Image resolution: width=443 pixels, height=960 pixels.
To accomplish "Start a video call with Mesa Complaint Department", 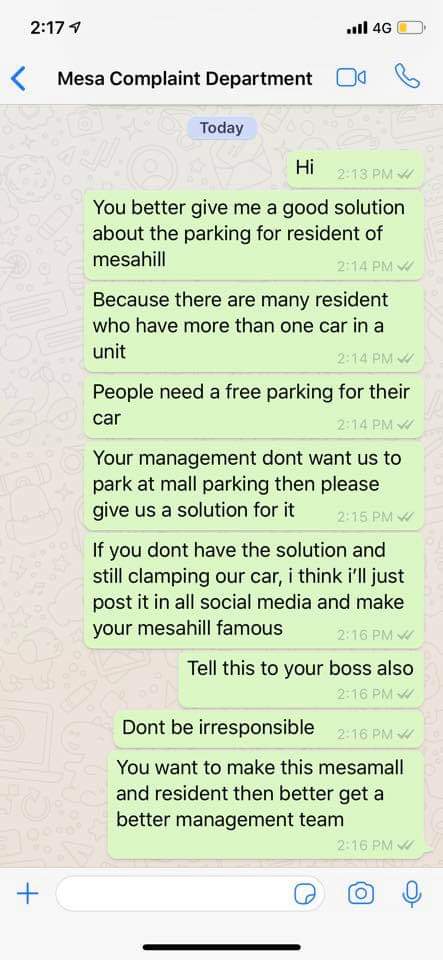I will point(351,78).
